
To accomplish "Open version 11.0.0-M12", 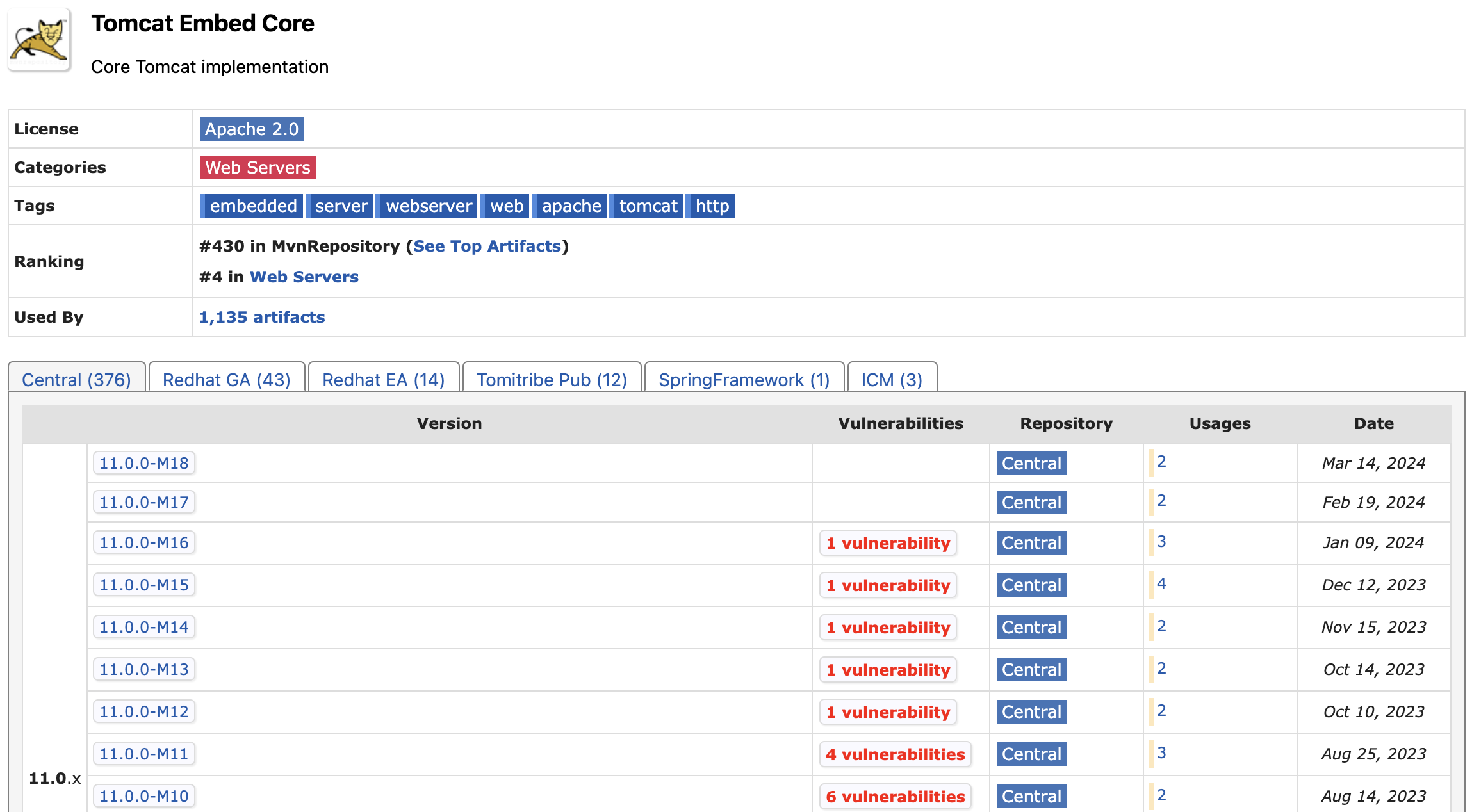I will pyautogui.click(x=144, y=711).
